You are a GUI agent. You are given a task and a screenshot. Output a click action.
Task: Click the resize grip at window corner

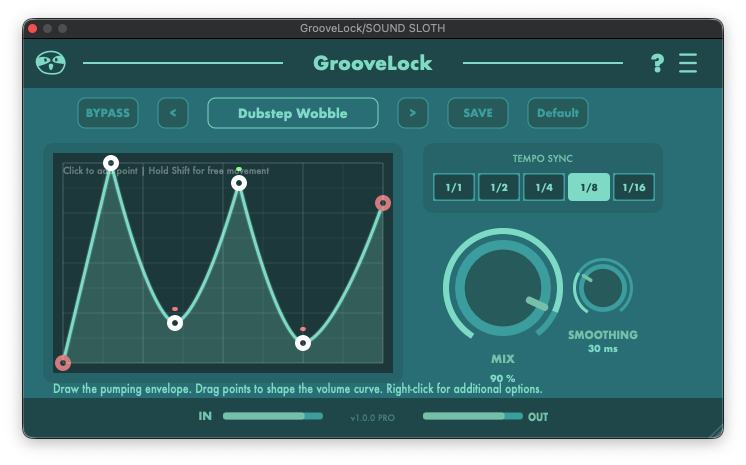pos(715,430)
